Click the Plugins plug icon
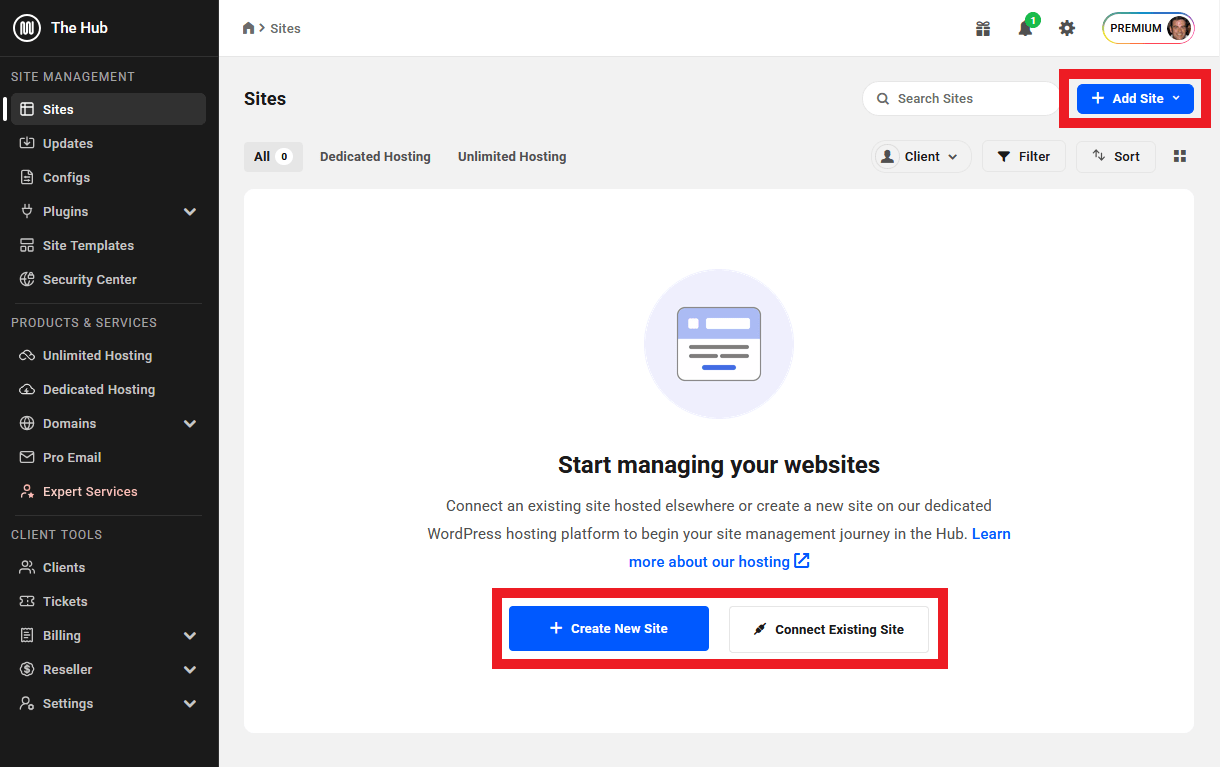This screenshot has height=767, width=1220. tap(27, 211)
